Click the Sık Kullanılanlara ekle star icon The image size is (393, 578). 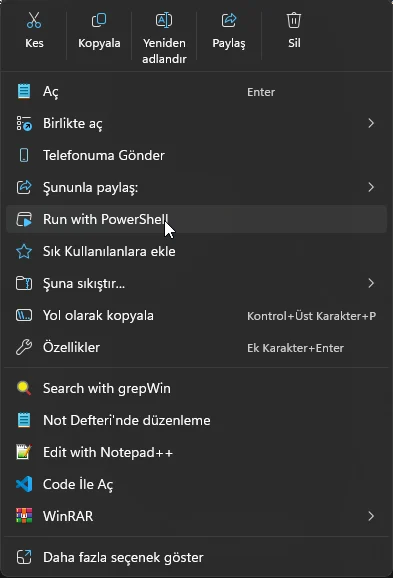[24, 251]
